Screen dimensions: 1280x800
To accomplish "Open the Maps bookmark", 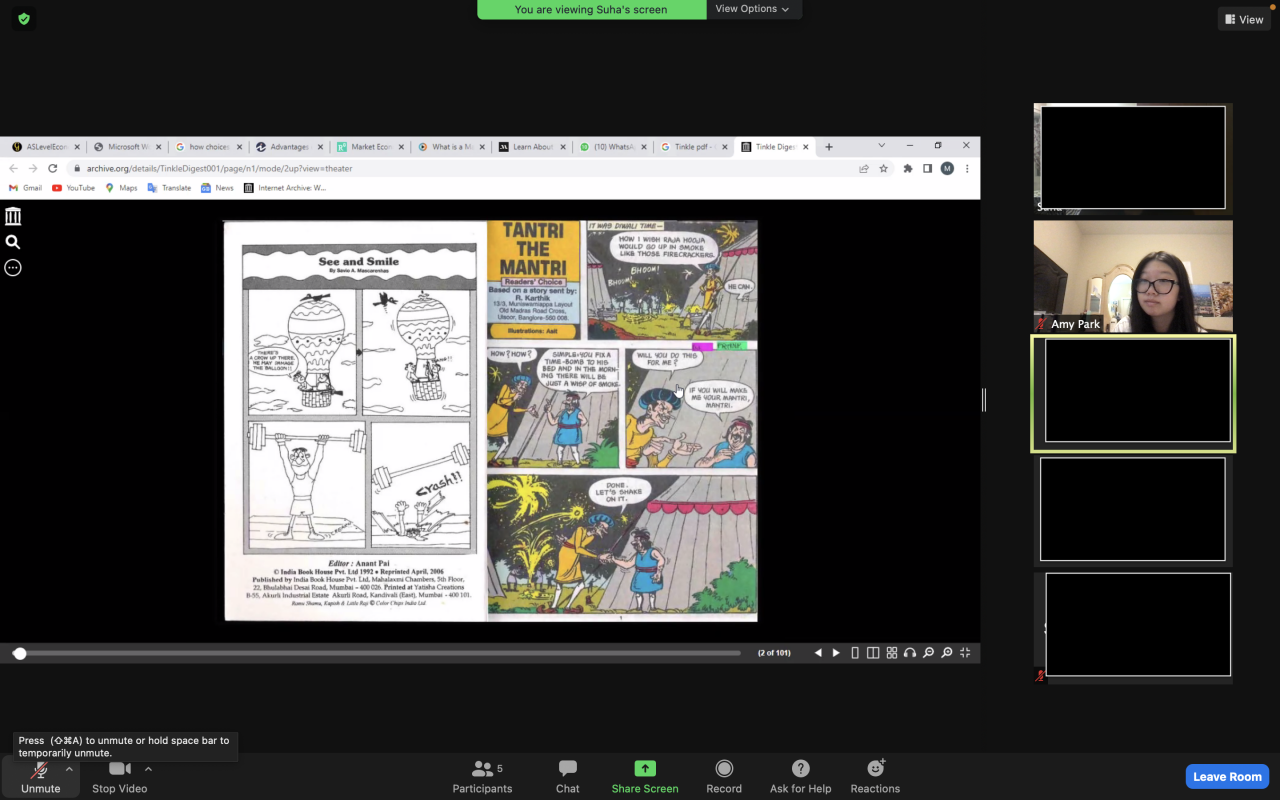I will (x=121, y=188).
